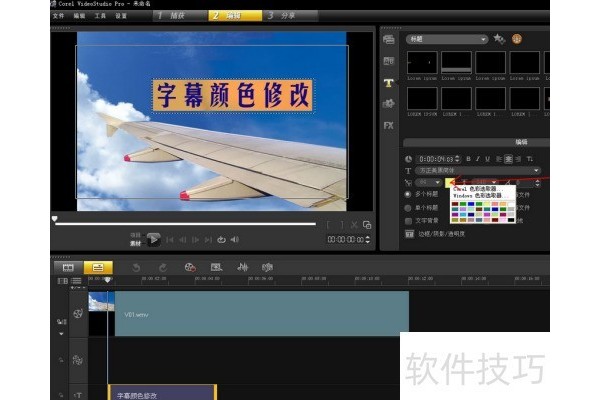
Task: Switch text to vertical orientation
Action: pyautogui.click(x=530, y=159)
